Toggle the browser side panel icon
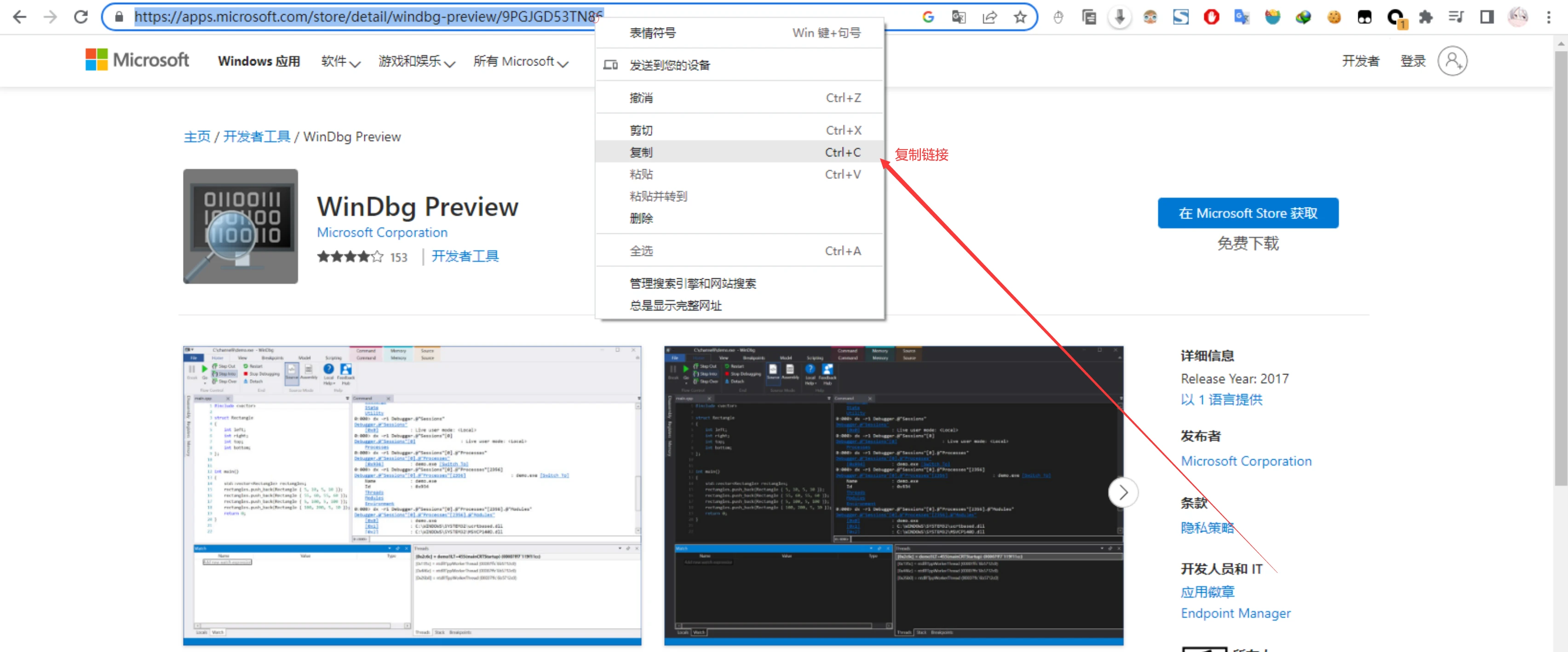Screen dimensions: 1568x652 [1487, 17]
